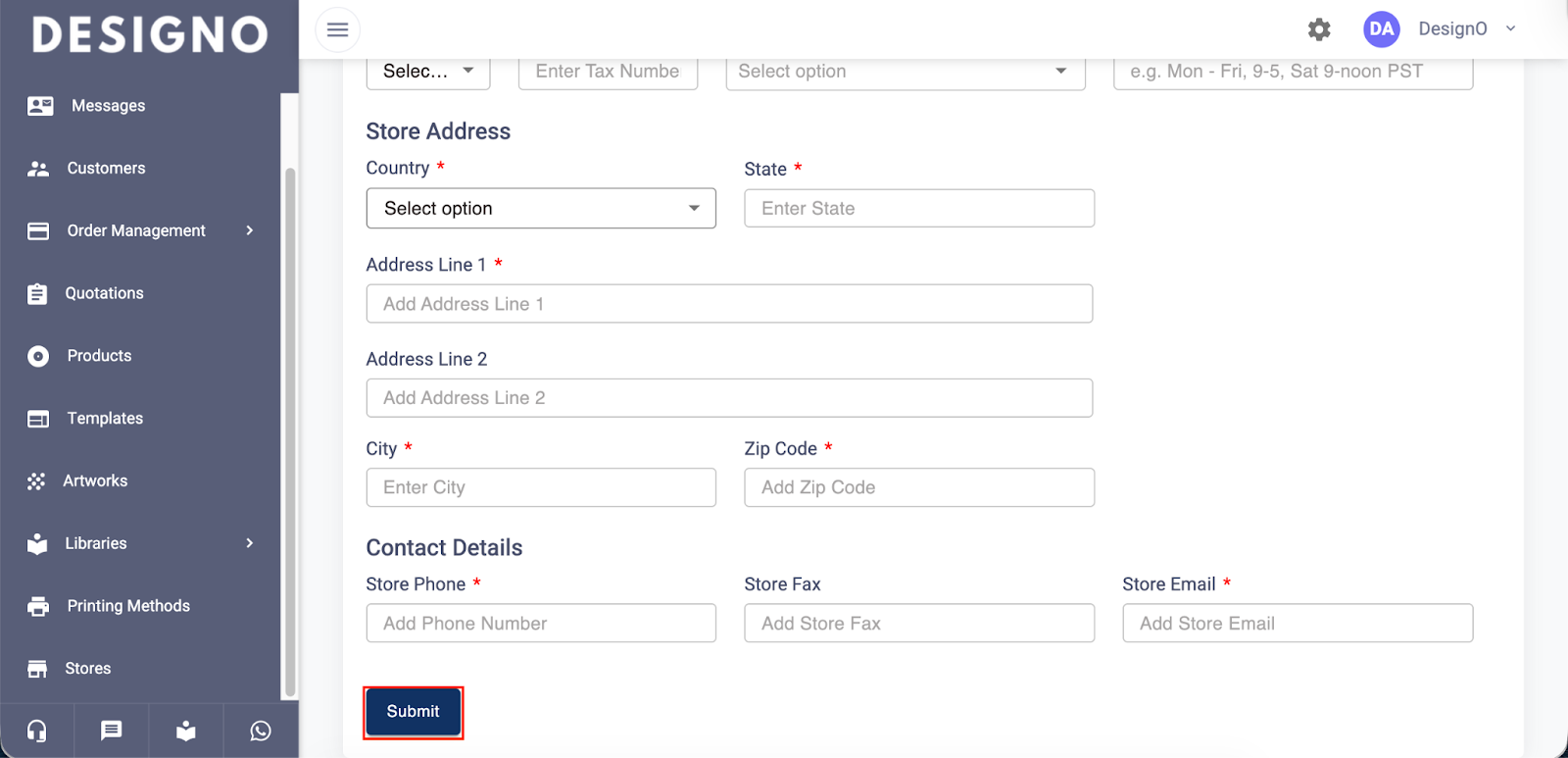Focus the Store Email input field
This screenshot has width=1568, height=758.
pos(1298,624)
